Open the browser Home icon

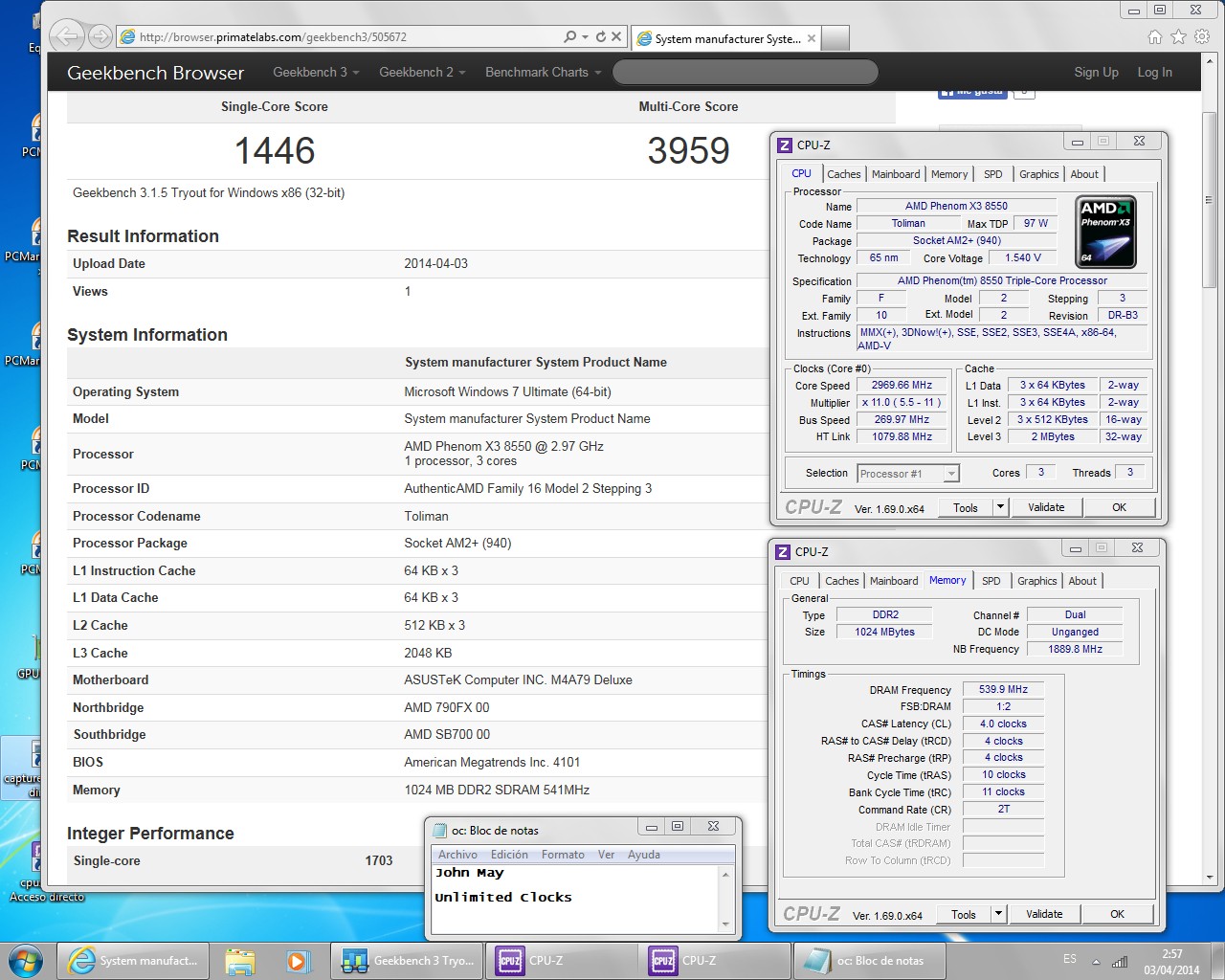(x=1155, y=36)
